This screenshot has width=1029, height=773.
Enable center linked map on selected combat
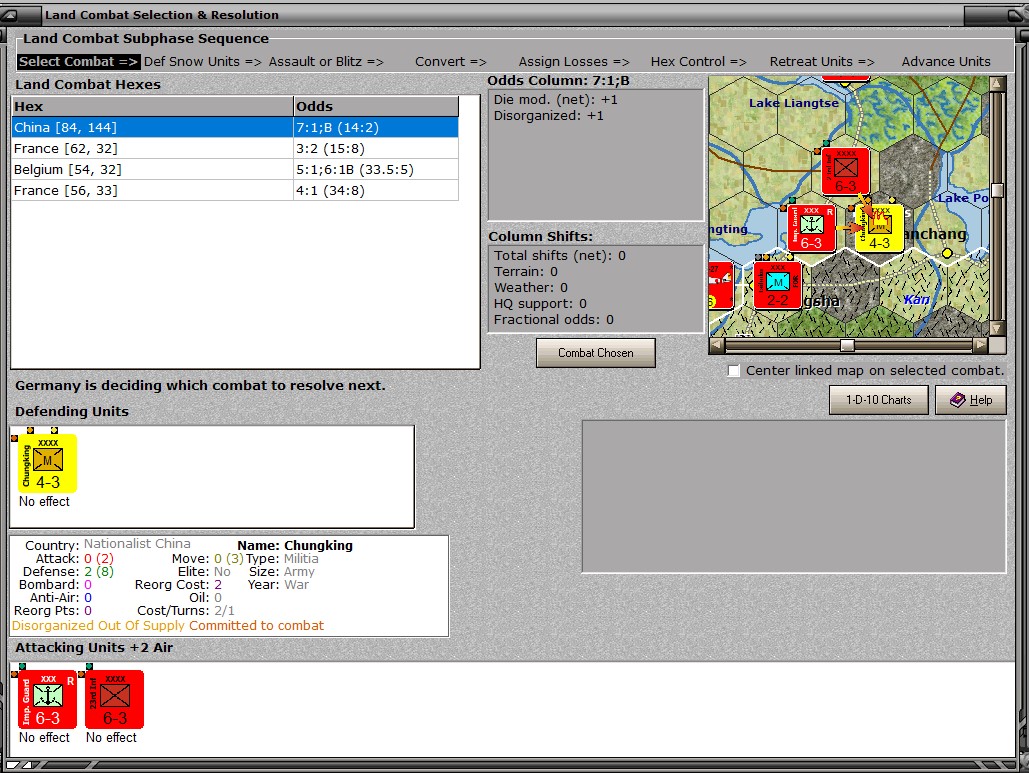pyautogui.click(x=734, y=371)
